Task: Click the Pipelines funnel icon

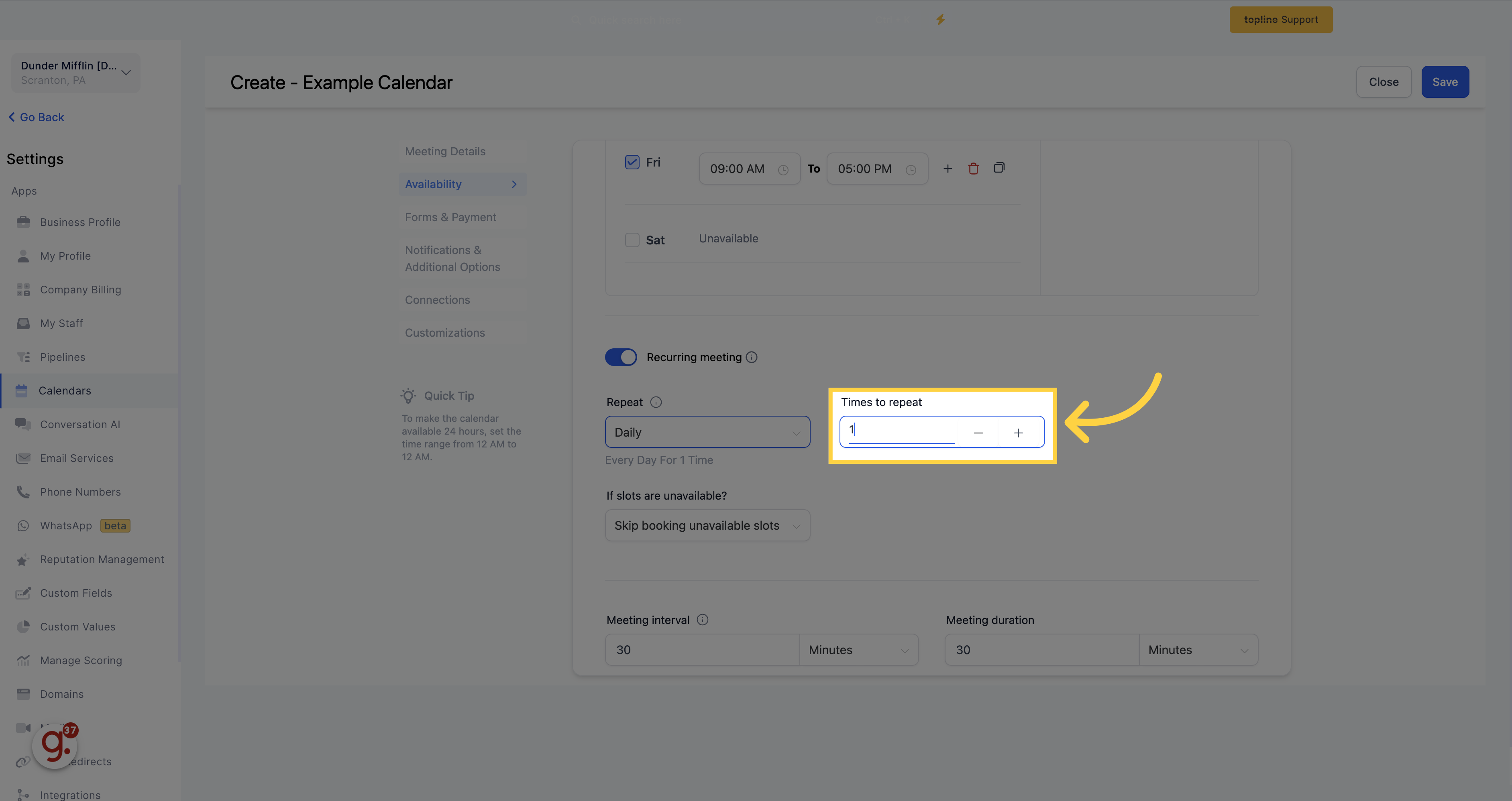Action: [23, 357]
